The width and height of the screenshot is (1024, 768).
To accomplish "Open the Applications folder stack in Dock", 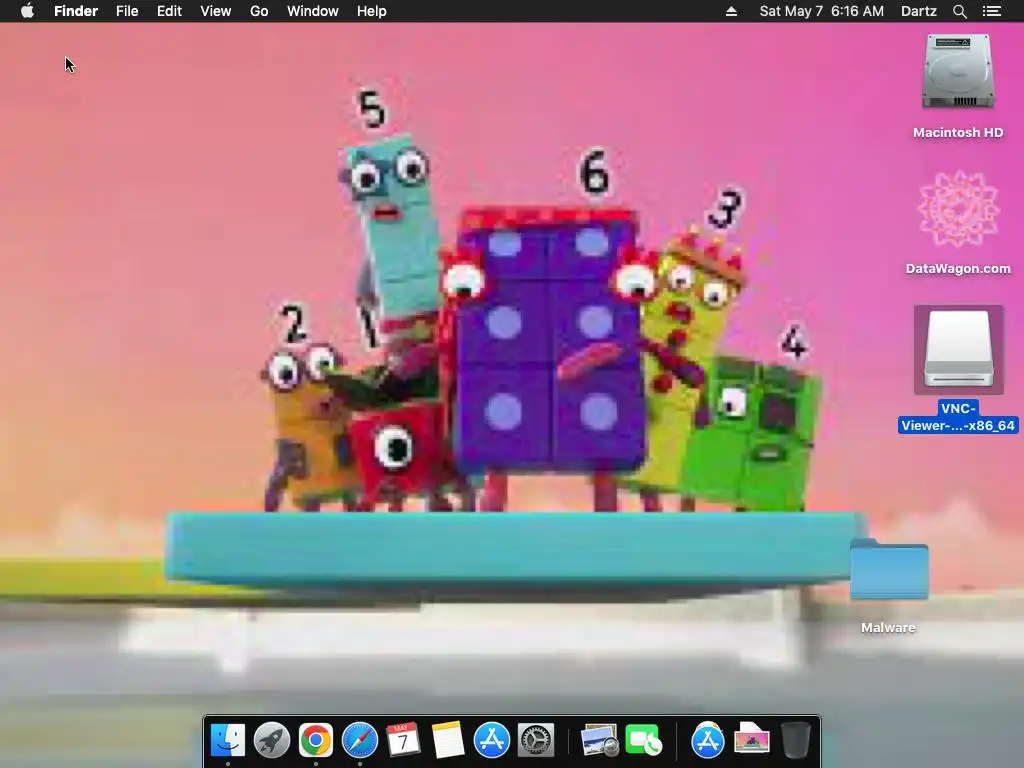I will [708, 740].
